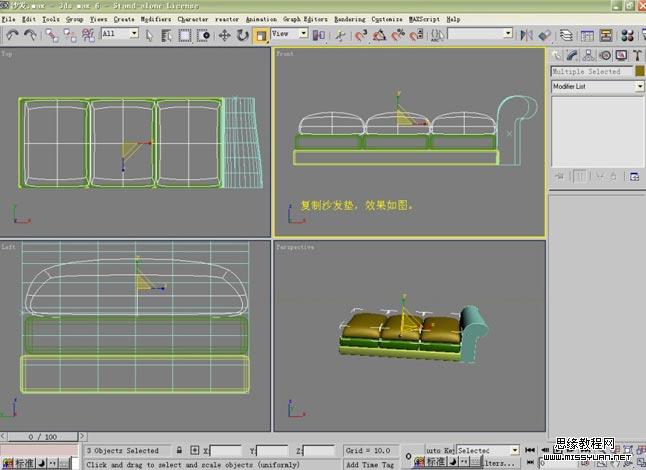This screenshot has width=646, height=470.
Task: Open the Graph Editors menu
Action: tap(305, 19)
